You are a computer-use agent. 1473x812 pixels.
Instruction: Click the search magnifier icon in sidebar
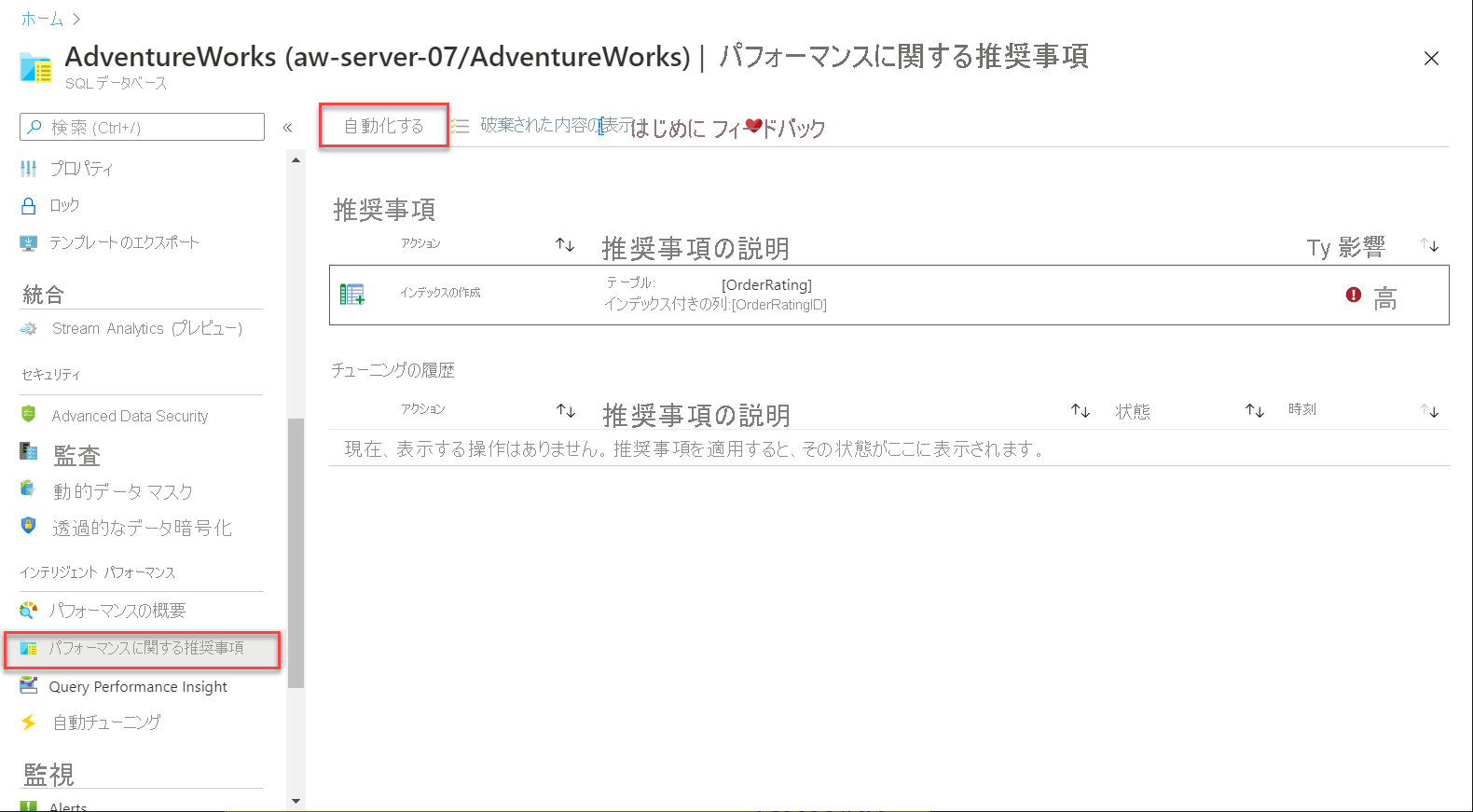coord(34,127)
